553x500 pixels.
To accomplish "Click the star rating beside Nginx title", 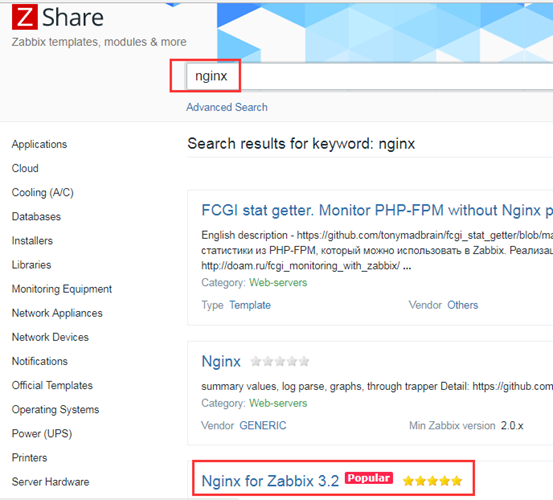I will click(280, 361).
